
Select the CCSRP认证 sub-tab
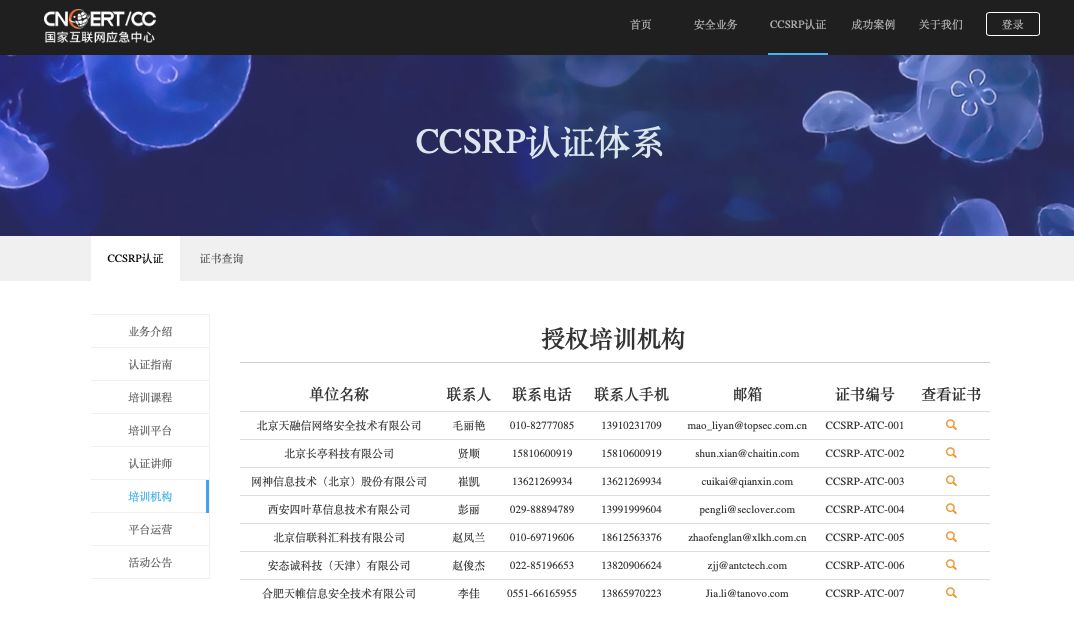click(135, 259)
